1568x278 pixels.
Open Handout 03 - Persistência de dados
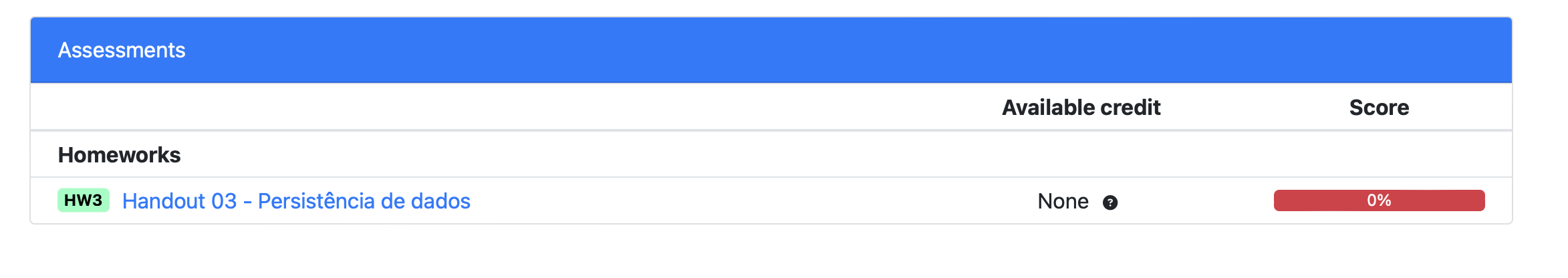tap(296, 201)
